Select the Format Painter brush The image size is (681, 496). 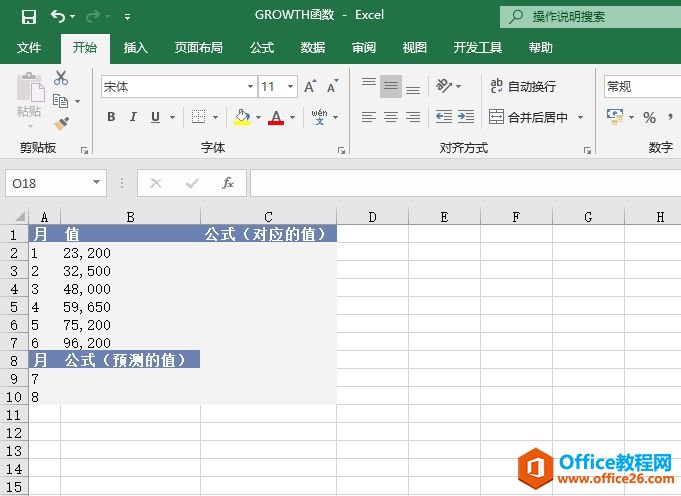(x=61, y=124)
